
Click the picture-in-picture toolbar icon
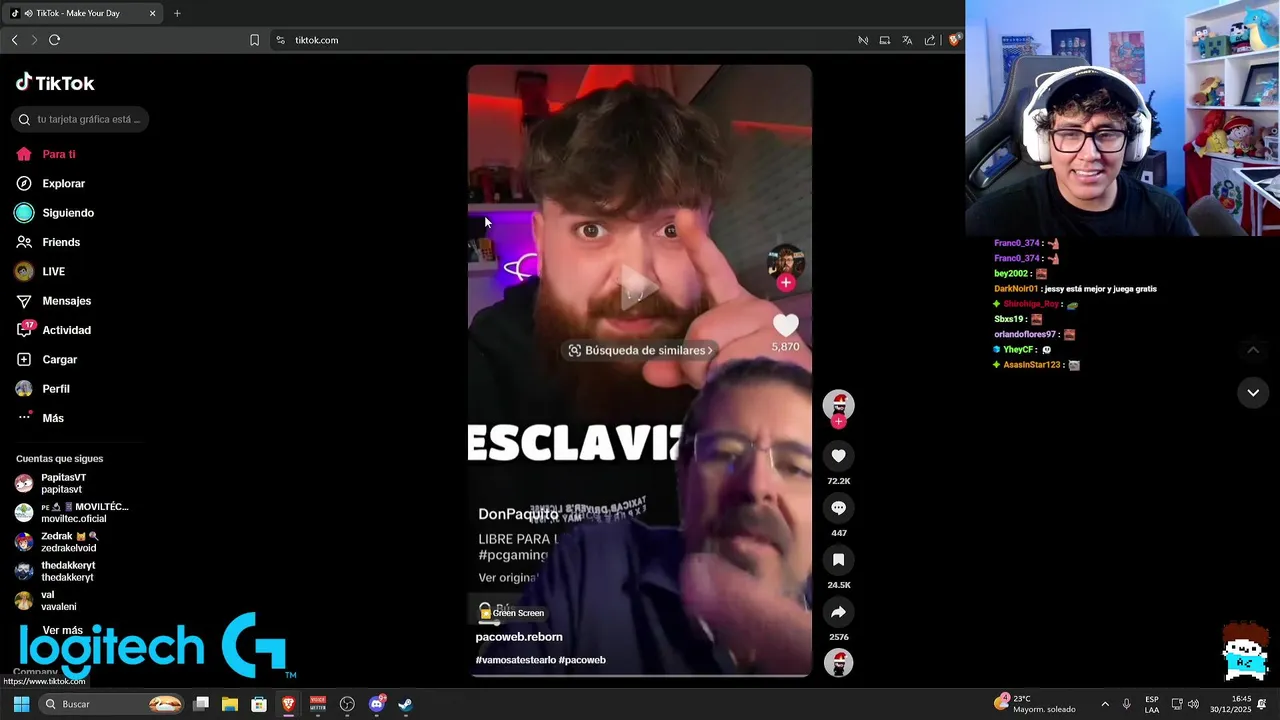pyautogui.click(x=885, y=40)
